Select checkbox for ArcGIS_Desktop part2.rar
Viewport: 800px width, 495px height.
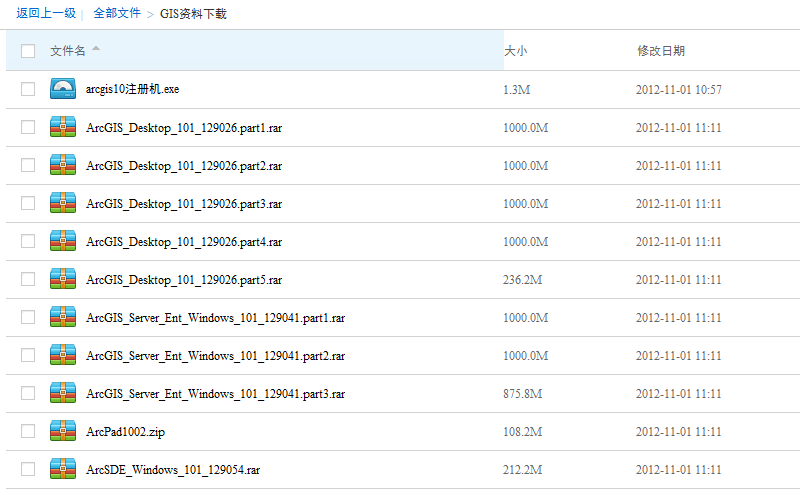tap(28, 165)
